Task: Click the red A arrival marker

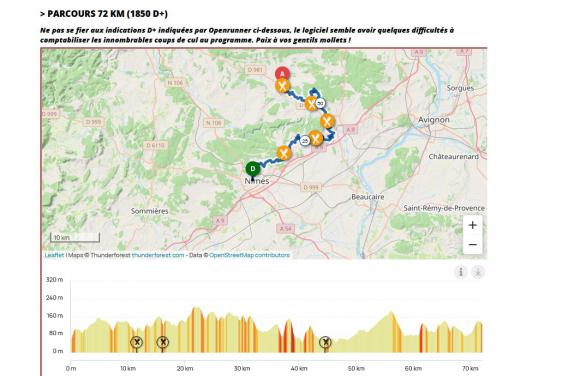Action: click(282, 74)
